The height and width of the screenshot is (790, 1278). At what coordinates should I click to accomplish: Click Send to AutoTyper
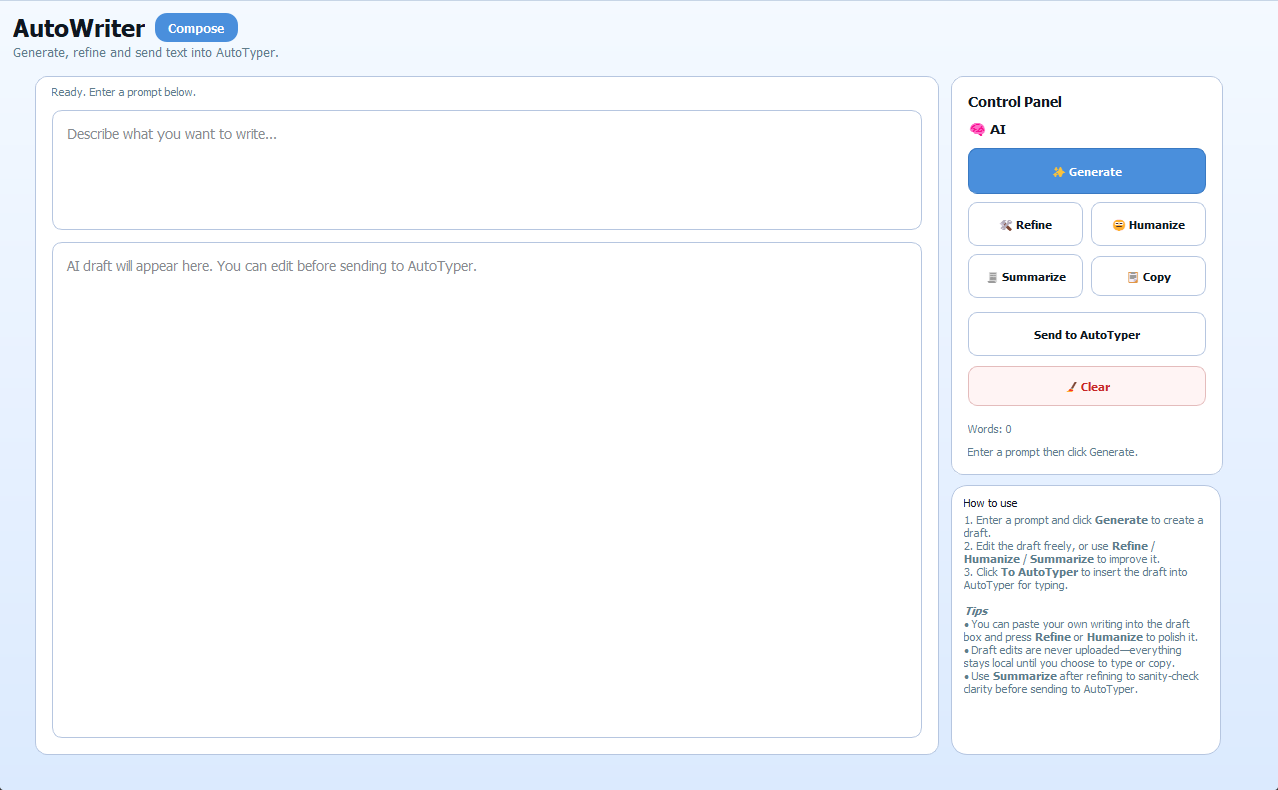pos(1086,334)
